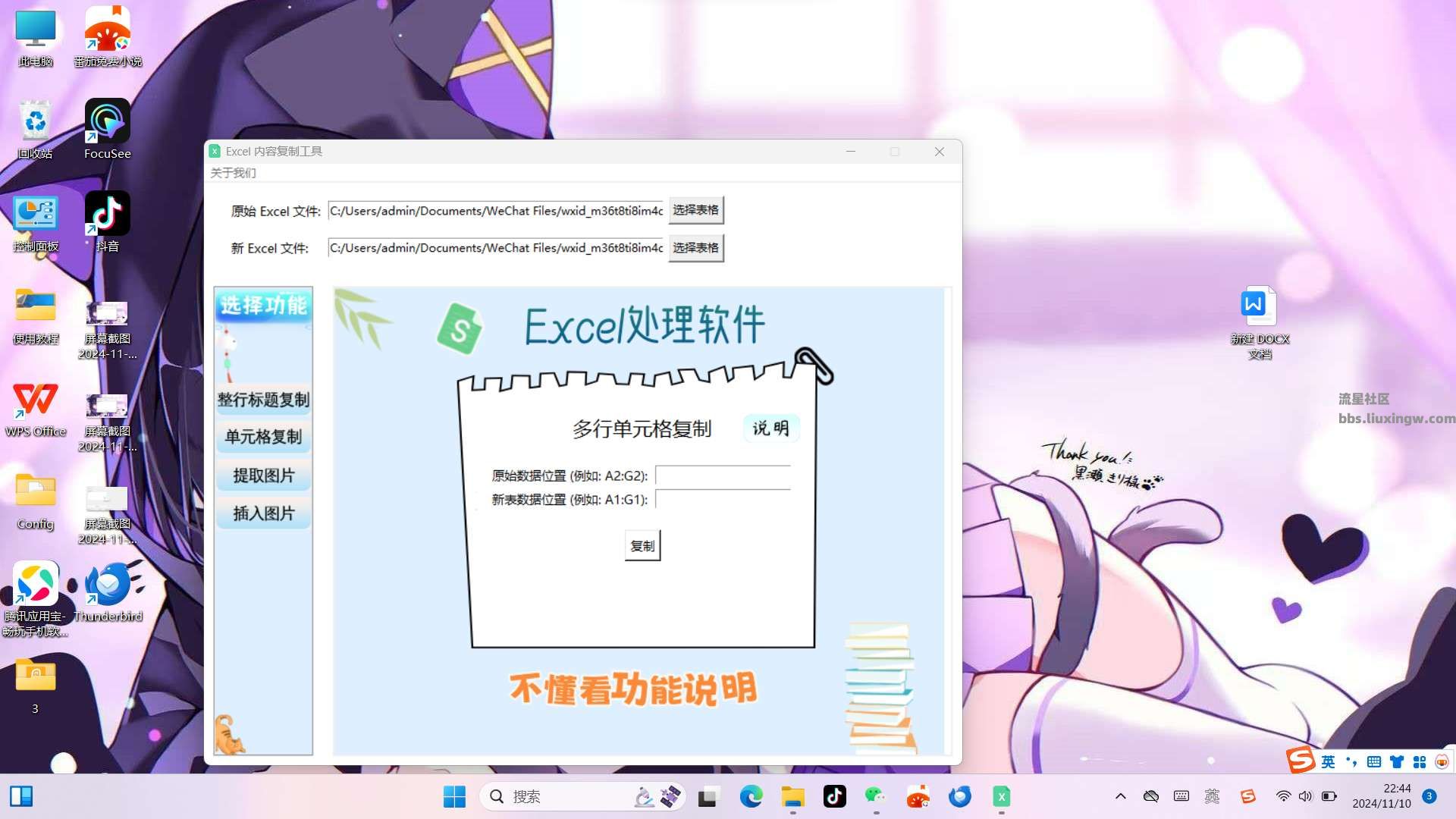This screenshot has width=1456, height=819.
Task: Click the 选择表格 button for 原始Excel
Action: coord(696,210)
